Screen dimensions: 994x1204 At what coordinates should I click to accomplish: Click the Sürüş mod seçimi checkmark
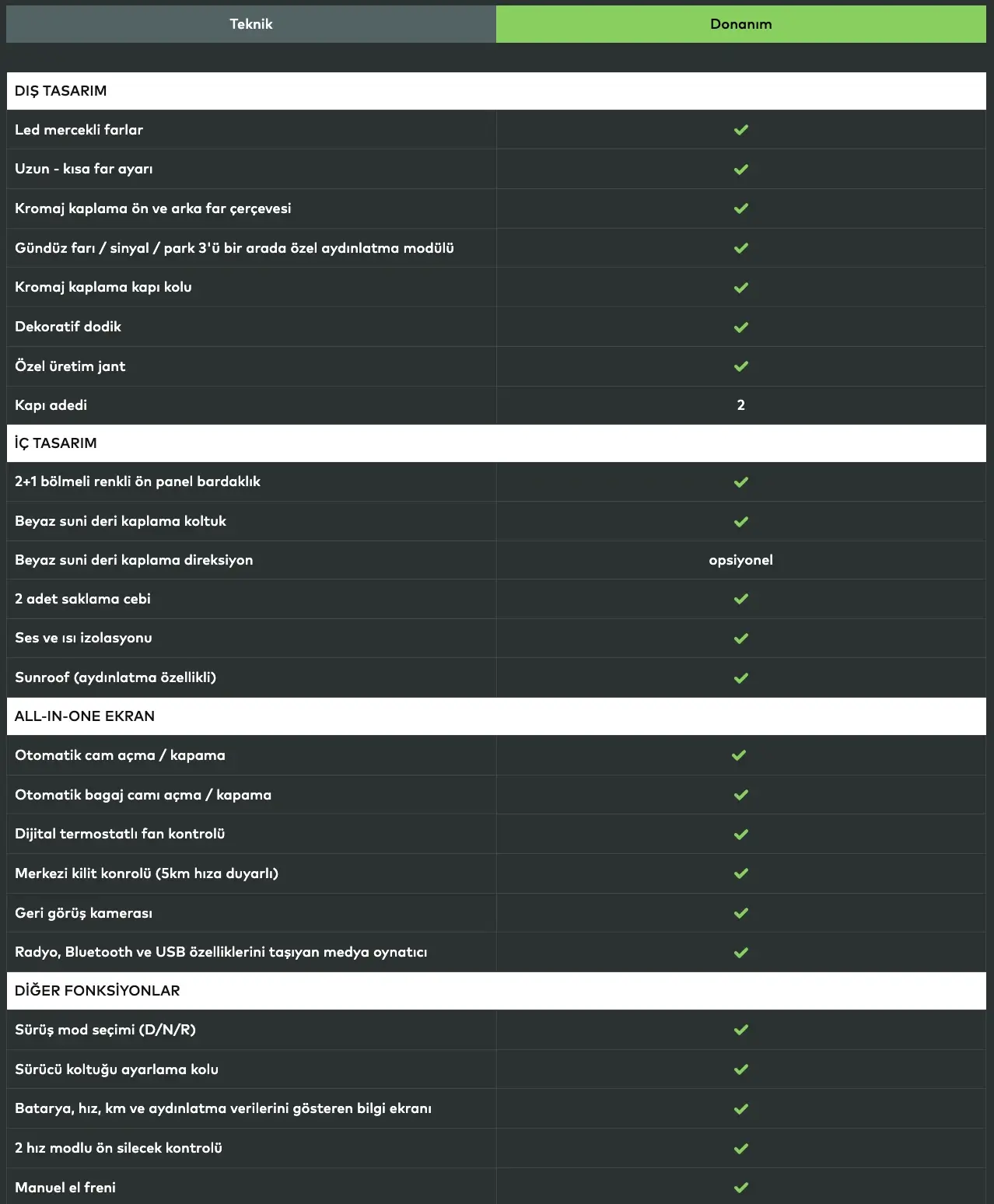(x=741, y=1030)
